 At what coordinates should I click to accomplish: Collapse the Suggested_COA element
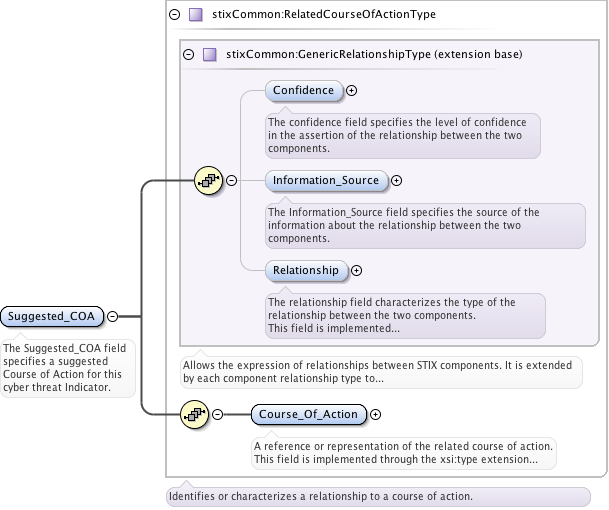[113, 316]
